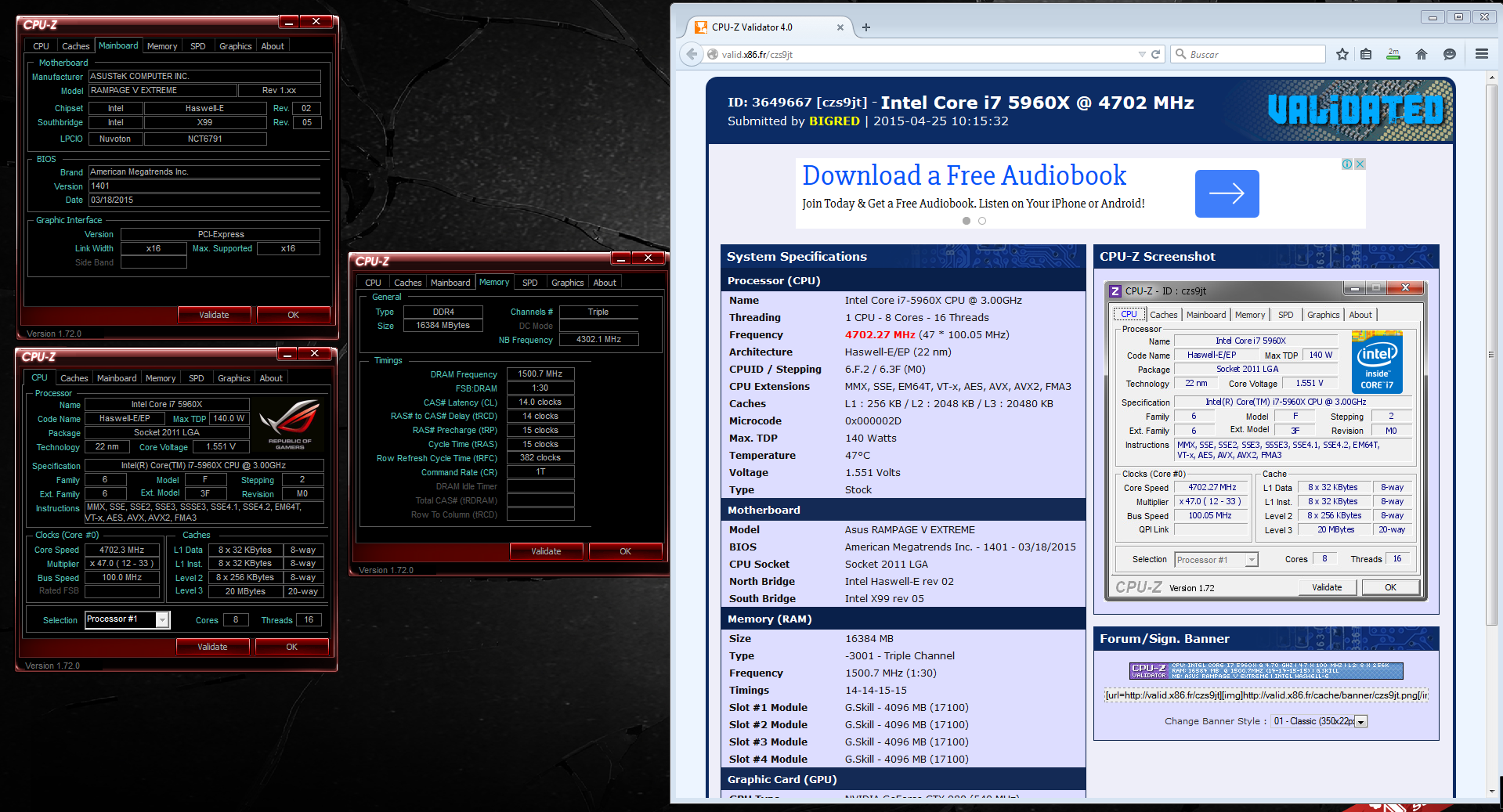Click the BIOS version 1401 field
The height and width of the screenshot is (812, 1503).
click(x=204, y=186)
